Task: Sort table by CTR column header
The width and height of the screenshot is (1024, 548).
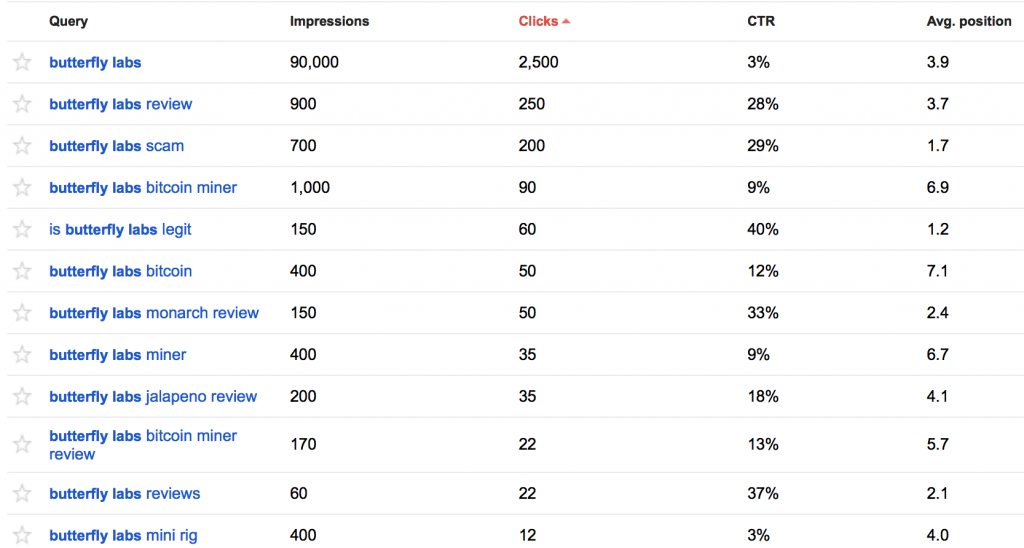Action: pyautogui.click(x=760, y=21)
